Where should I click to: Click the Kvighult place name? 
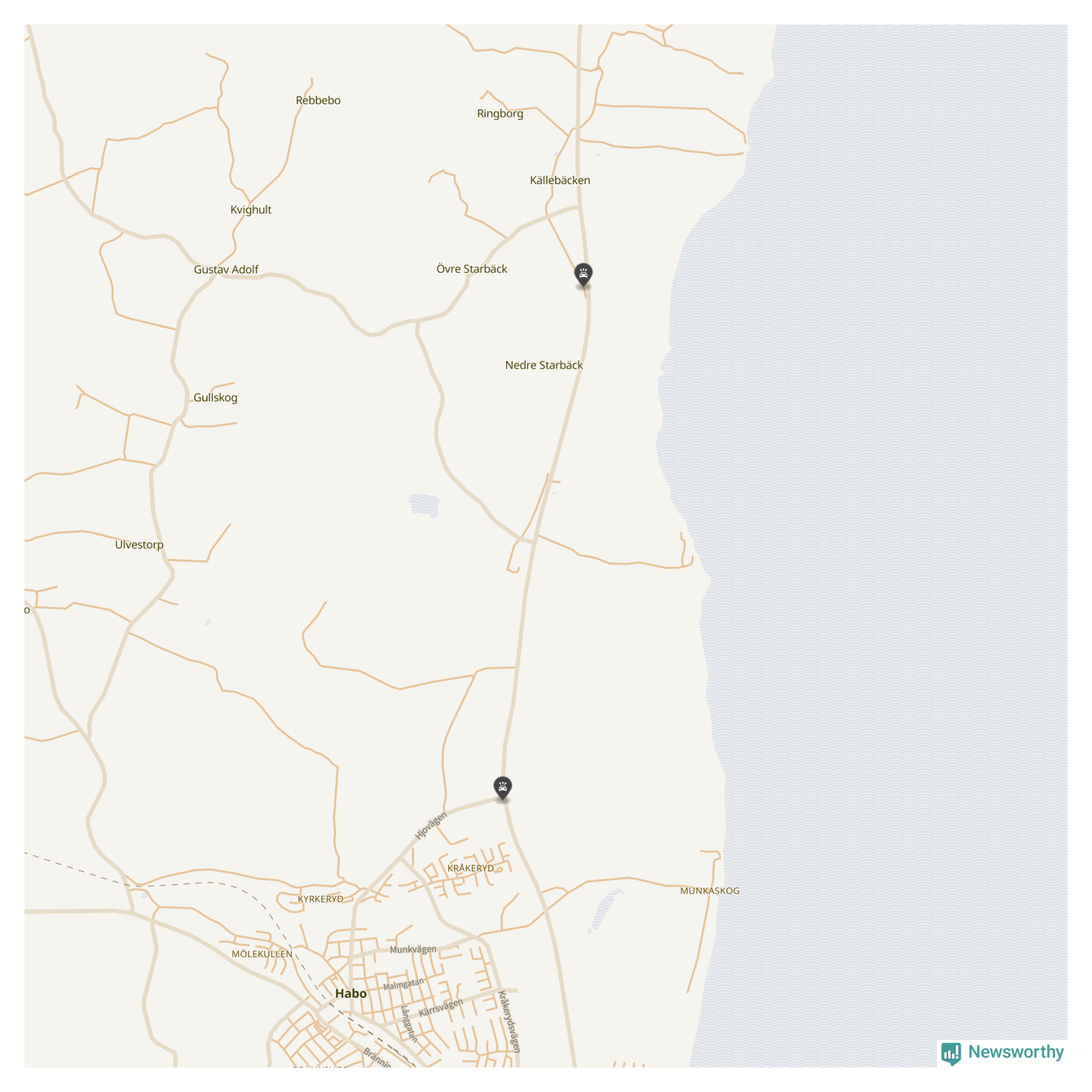click(x=251, y=210)
